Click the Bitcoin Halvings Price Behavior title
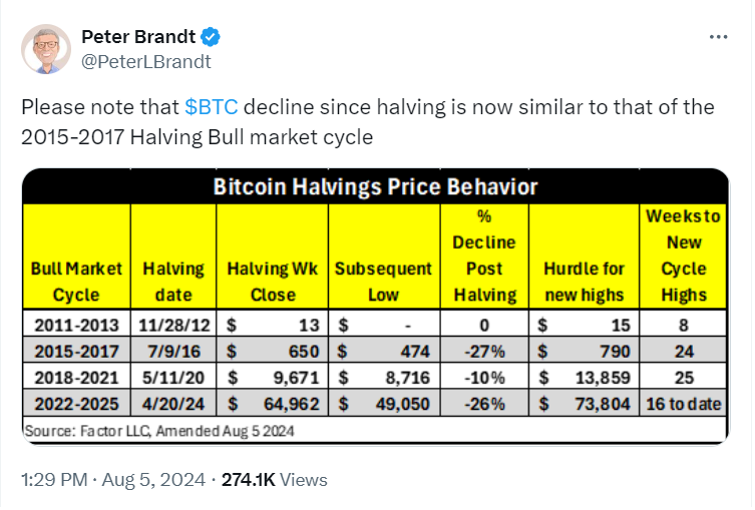Screen dimensions: 755x510 375,187
